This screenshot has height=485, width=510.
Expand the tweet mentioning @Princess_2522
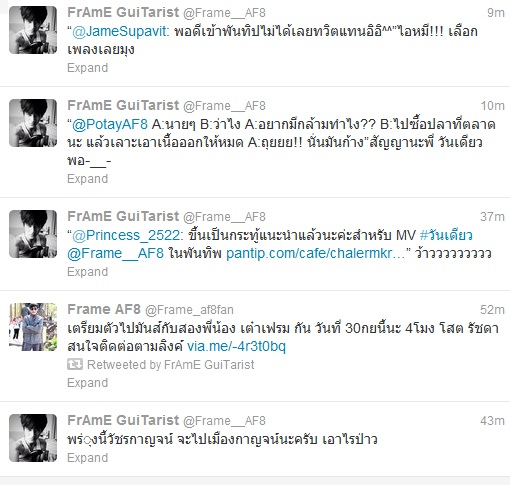click(88, 272)
